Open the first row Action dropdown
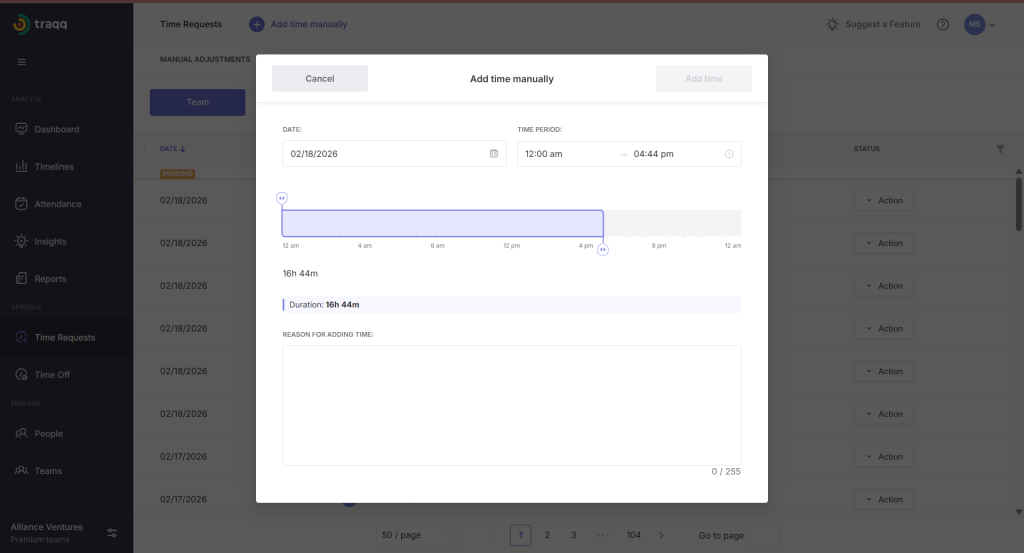 pos(883,201)
